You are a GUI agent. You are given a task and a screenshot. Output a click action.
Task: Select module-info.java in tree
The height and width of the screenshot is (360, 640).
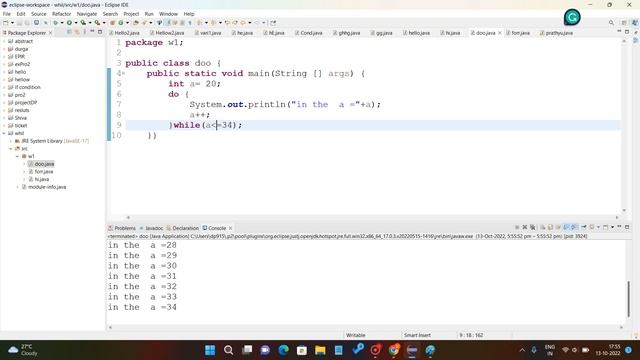coord(47,187)
